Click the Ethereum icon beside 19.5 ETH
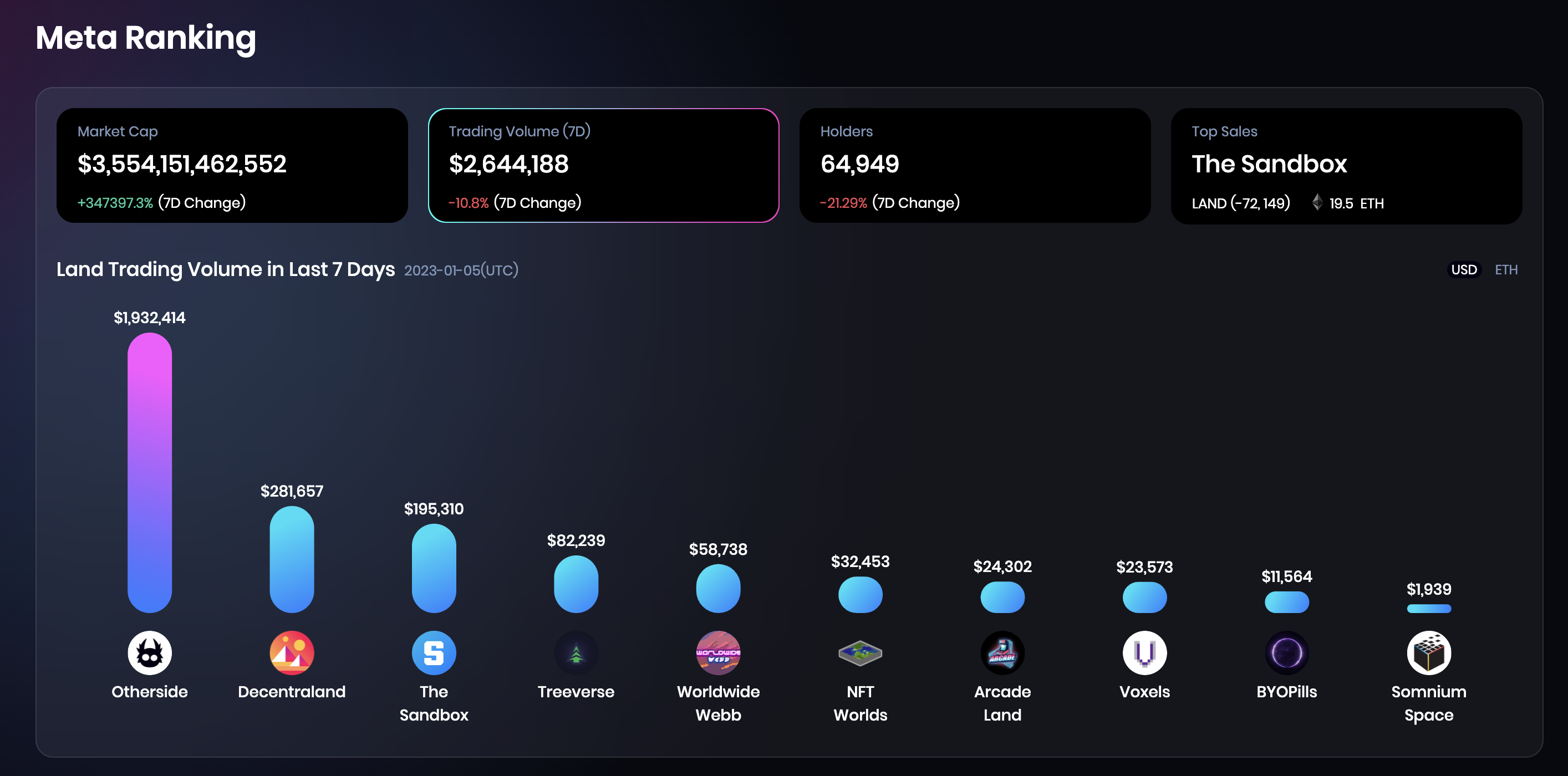1568x776 pixels. pyautogui.click(x=1317, y=202)
